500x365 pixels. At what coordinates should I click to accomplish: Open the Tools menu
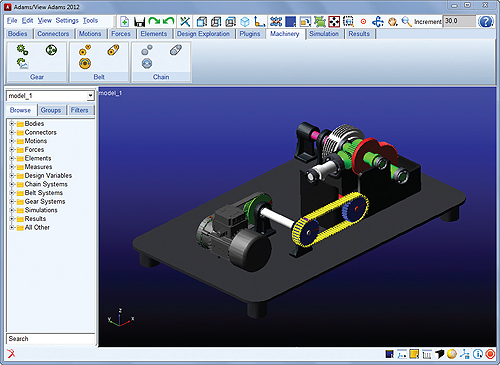pyautogui.click(x=90, y=21)
